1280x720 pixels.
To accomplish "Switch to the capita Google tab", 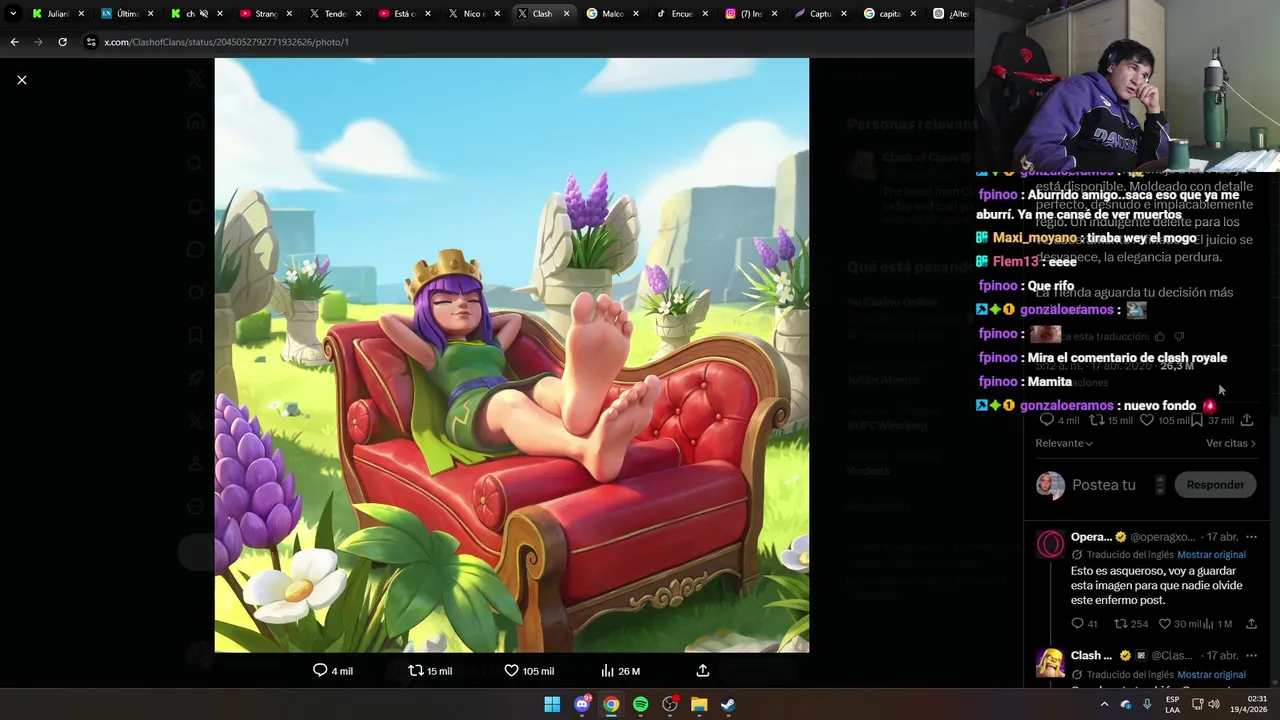I will 890,14.
